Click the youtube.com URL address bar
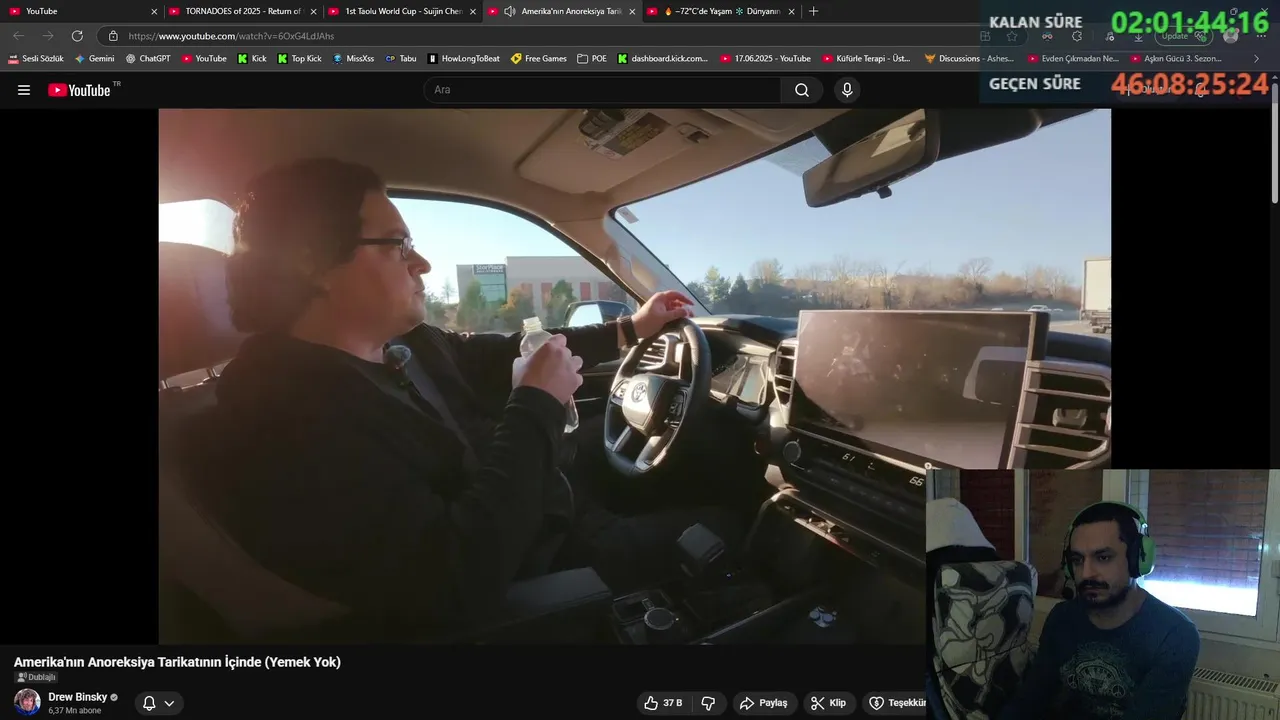Image resolution: width=1280 pixels, height=720 pixels. (540, 36)
